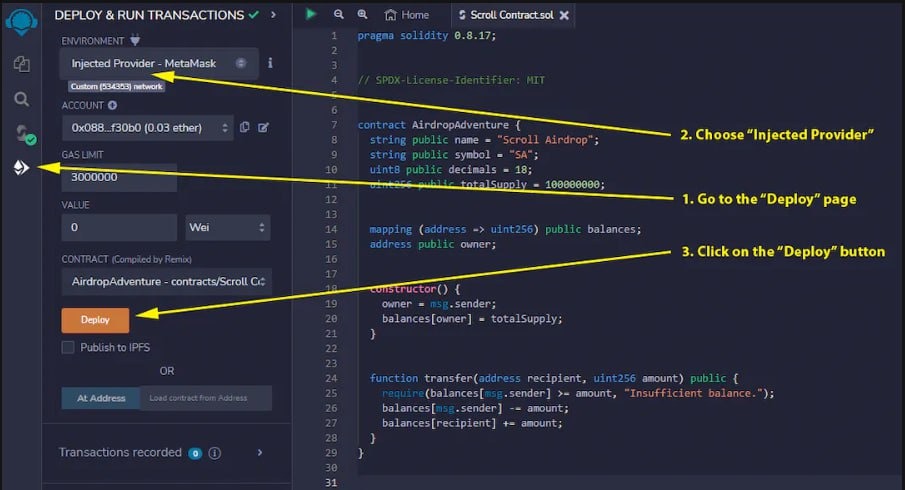The width and height of the screenshot is (905, 490).
Task: Open the Solidity compiler sidebar icon
Action: (x=25, y=134)
